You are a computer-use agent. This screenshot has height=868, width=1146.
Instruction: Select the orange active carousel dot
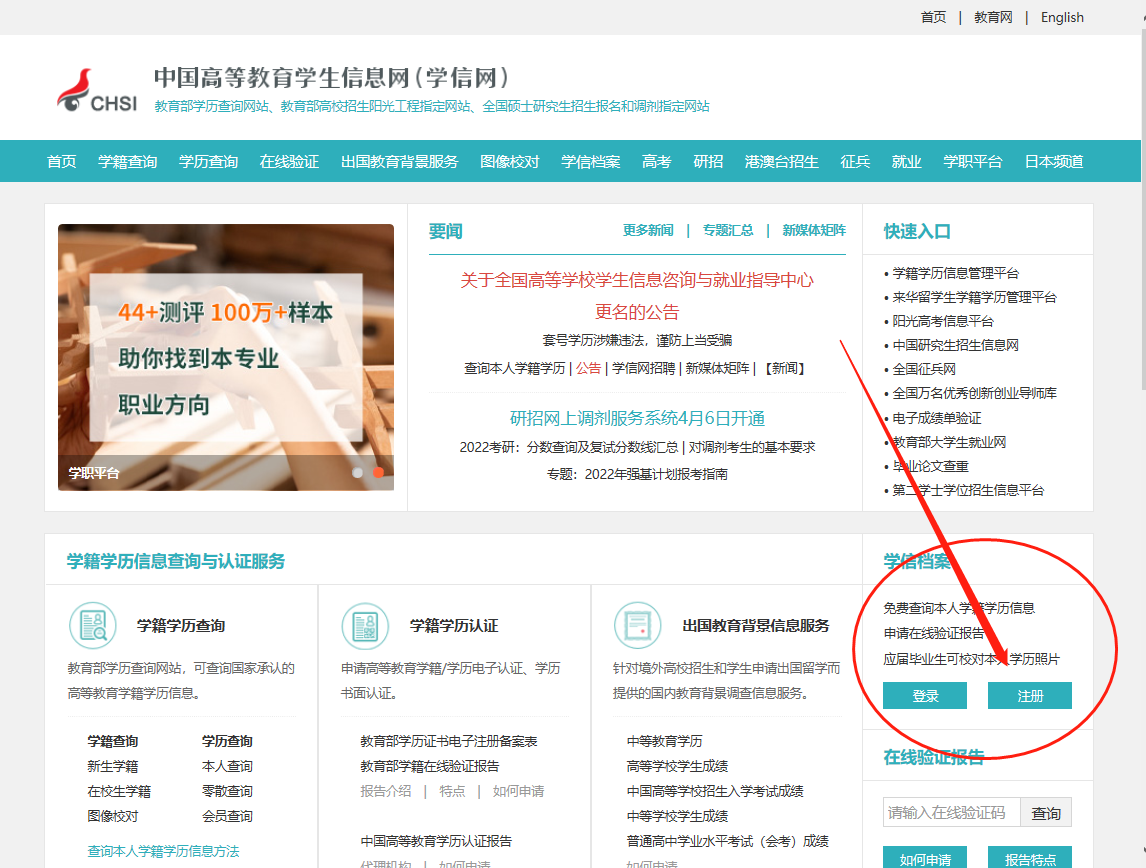pyautogui.click(x=378, y=472)
